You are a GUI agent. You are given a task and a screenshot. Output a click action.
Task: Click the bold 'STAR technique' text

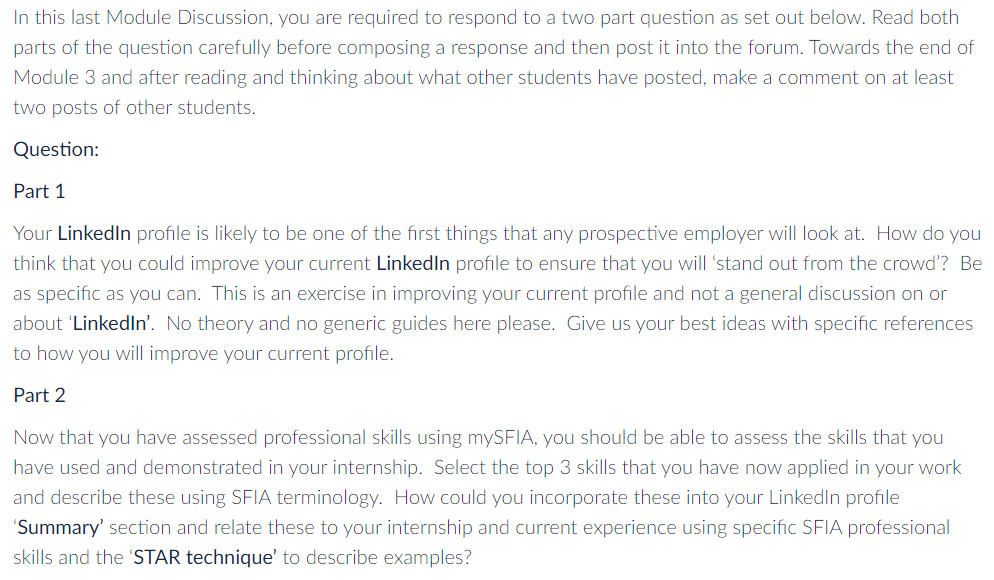(x=206, y=557)
